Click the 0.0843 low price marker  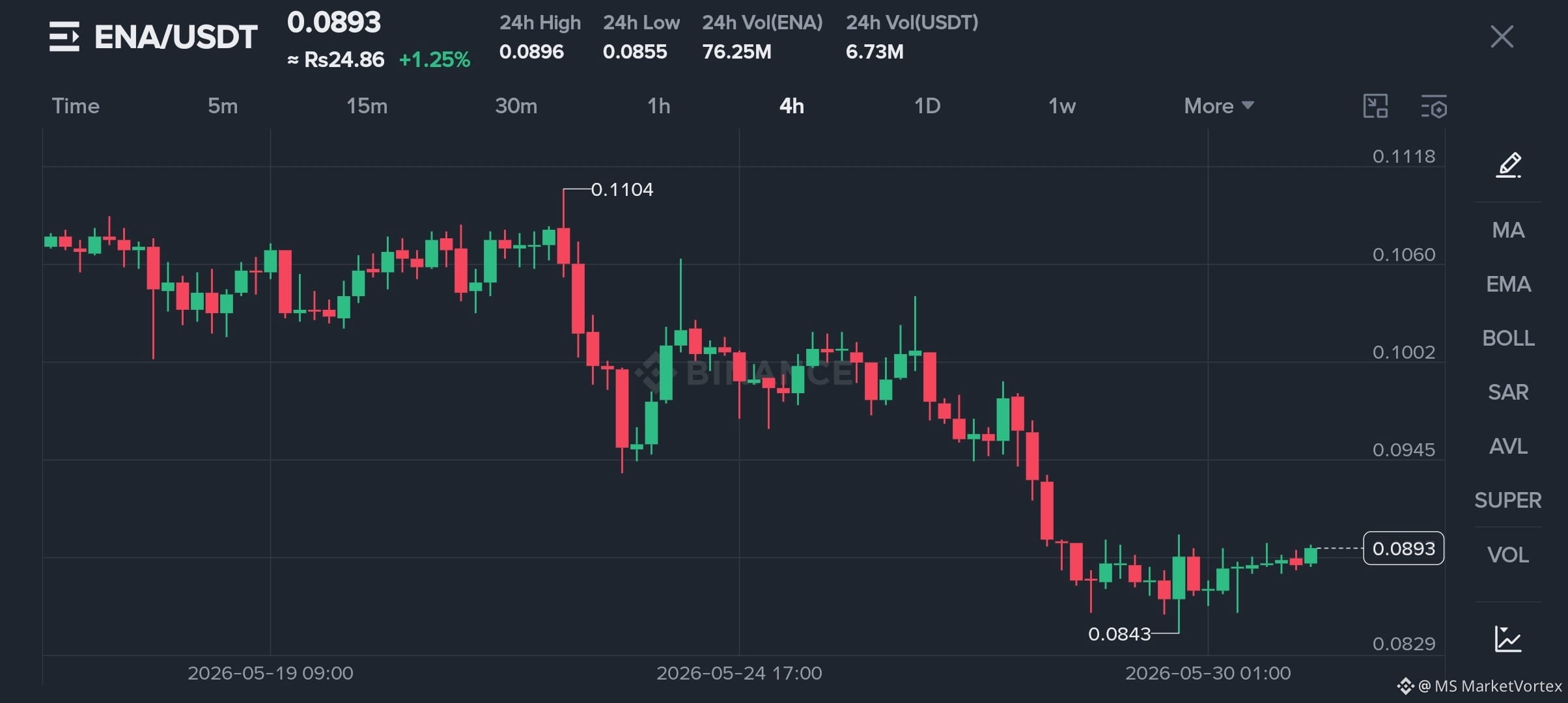click(1119, 633)
